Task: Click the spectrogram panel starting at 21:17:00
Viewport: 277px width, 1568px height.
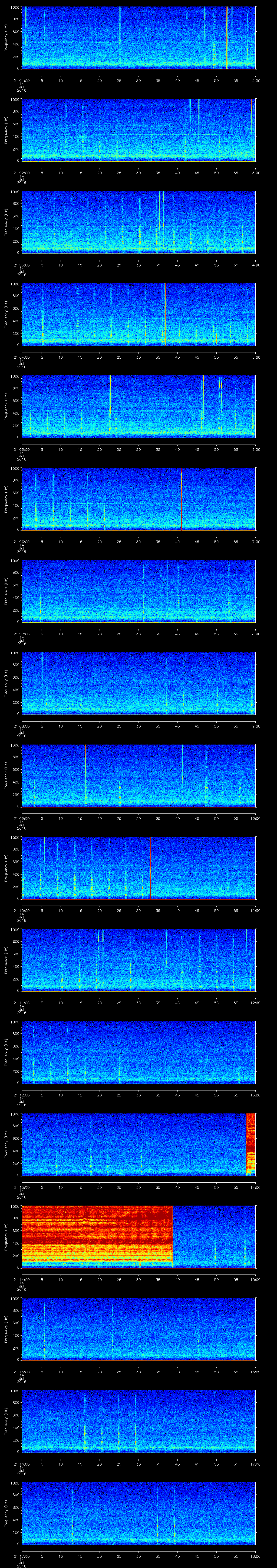Action: (139, 1513)
